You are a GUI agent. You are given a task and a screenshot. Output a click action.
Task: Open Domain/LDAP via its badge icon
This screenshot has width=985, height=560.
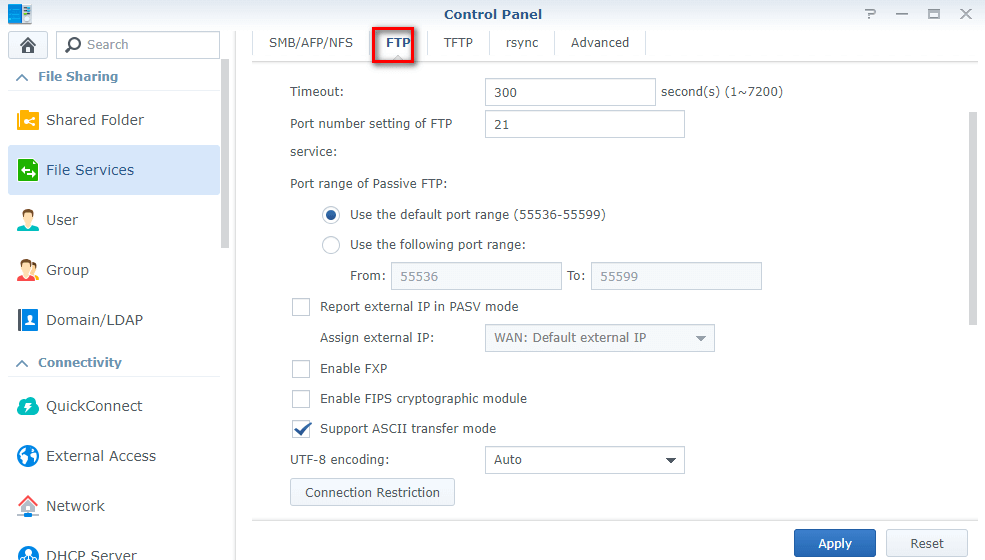pos(28,320)
